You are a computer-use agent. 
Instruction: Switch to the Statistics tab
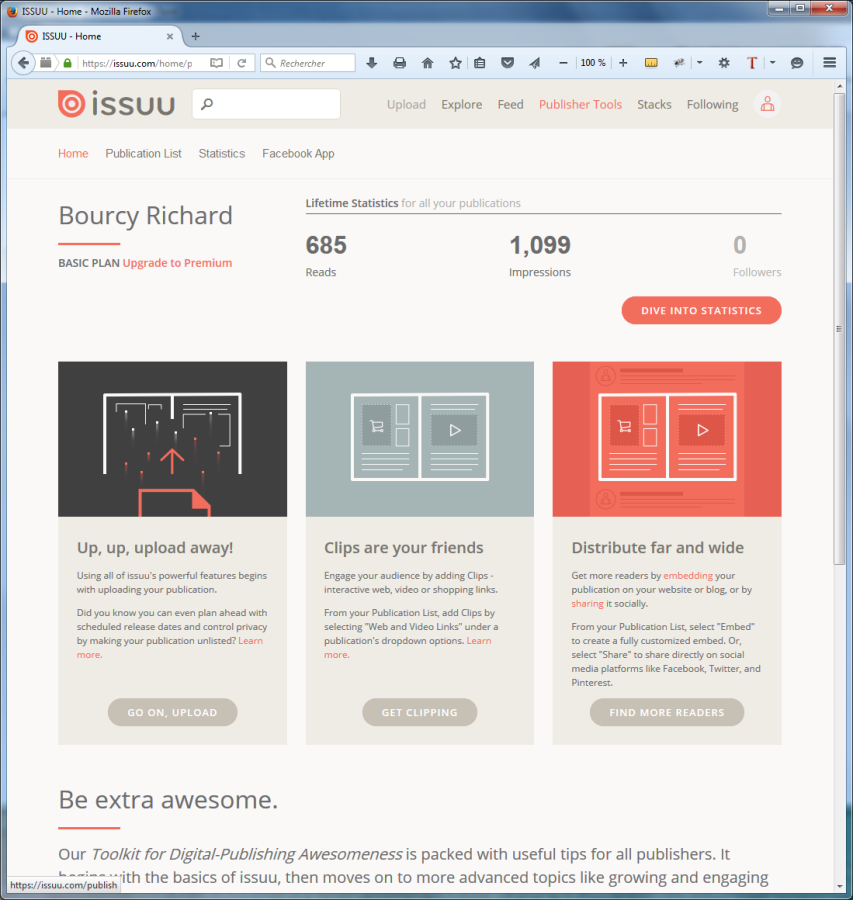click(x=222, y=153)
